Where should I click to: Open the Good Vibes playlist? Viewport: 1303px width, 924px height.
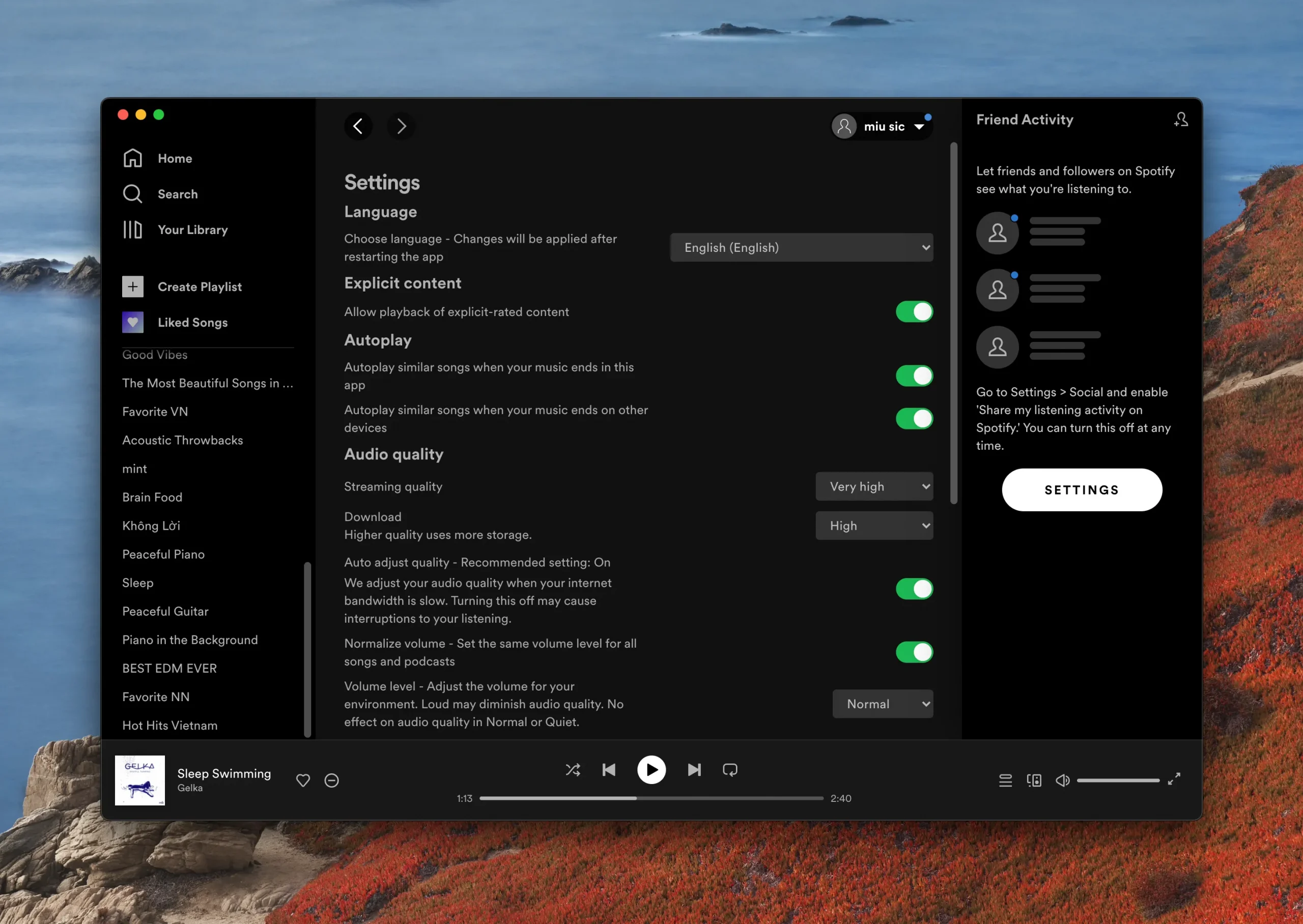[x=155, y=355]
